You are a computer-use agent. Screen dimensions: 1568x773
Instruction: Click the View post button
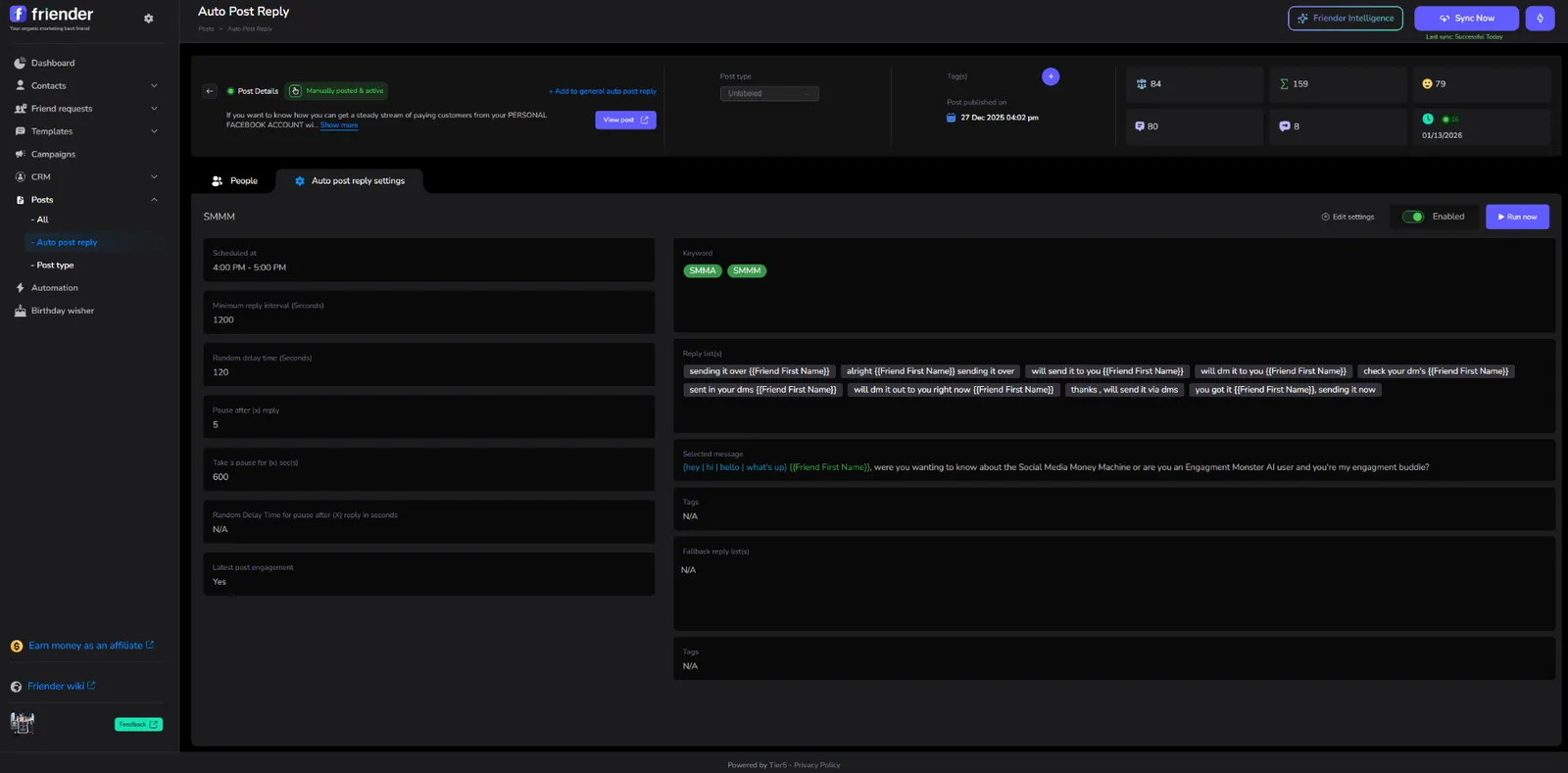(625, 120)
